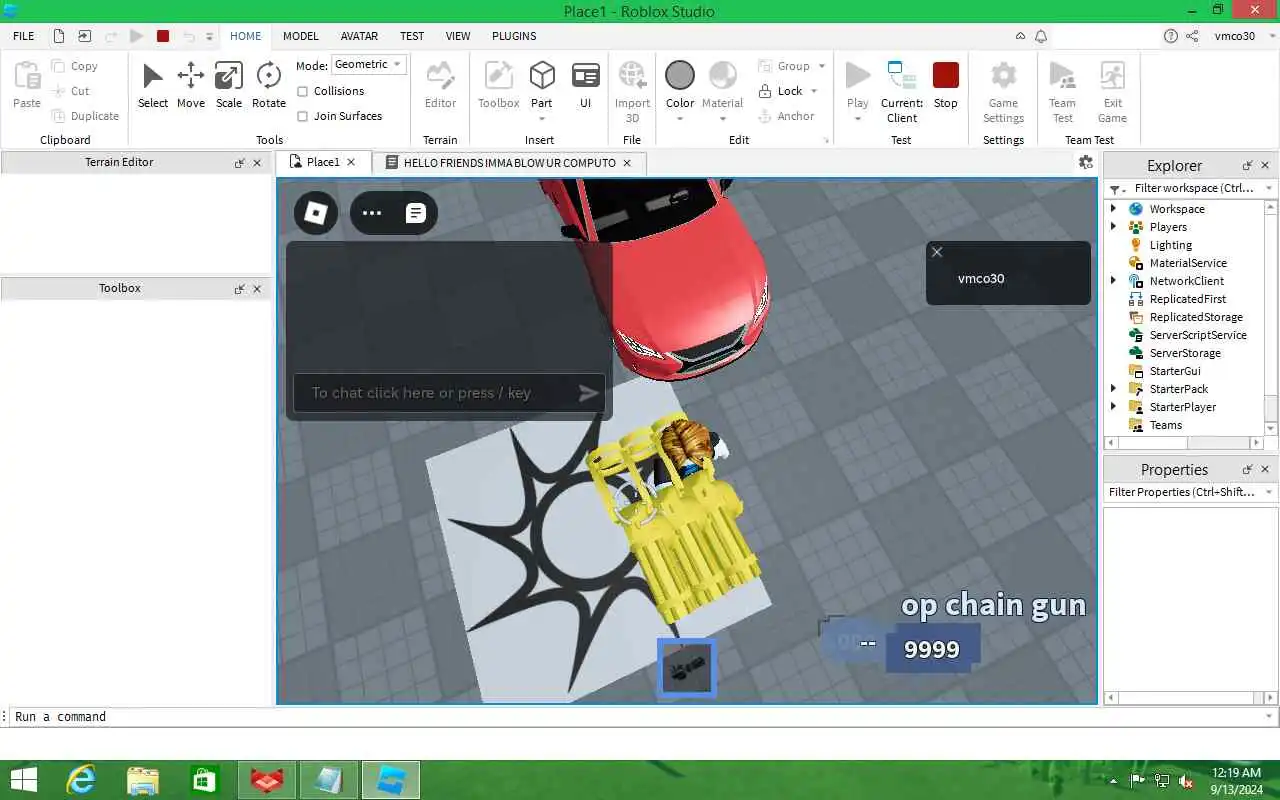Click the Anchor button
The width and height of the screenshot is (1280, 800).
pyautogui.click(x=786, y=116)
